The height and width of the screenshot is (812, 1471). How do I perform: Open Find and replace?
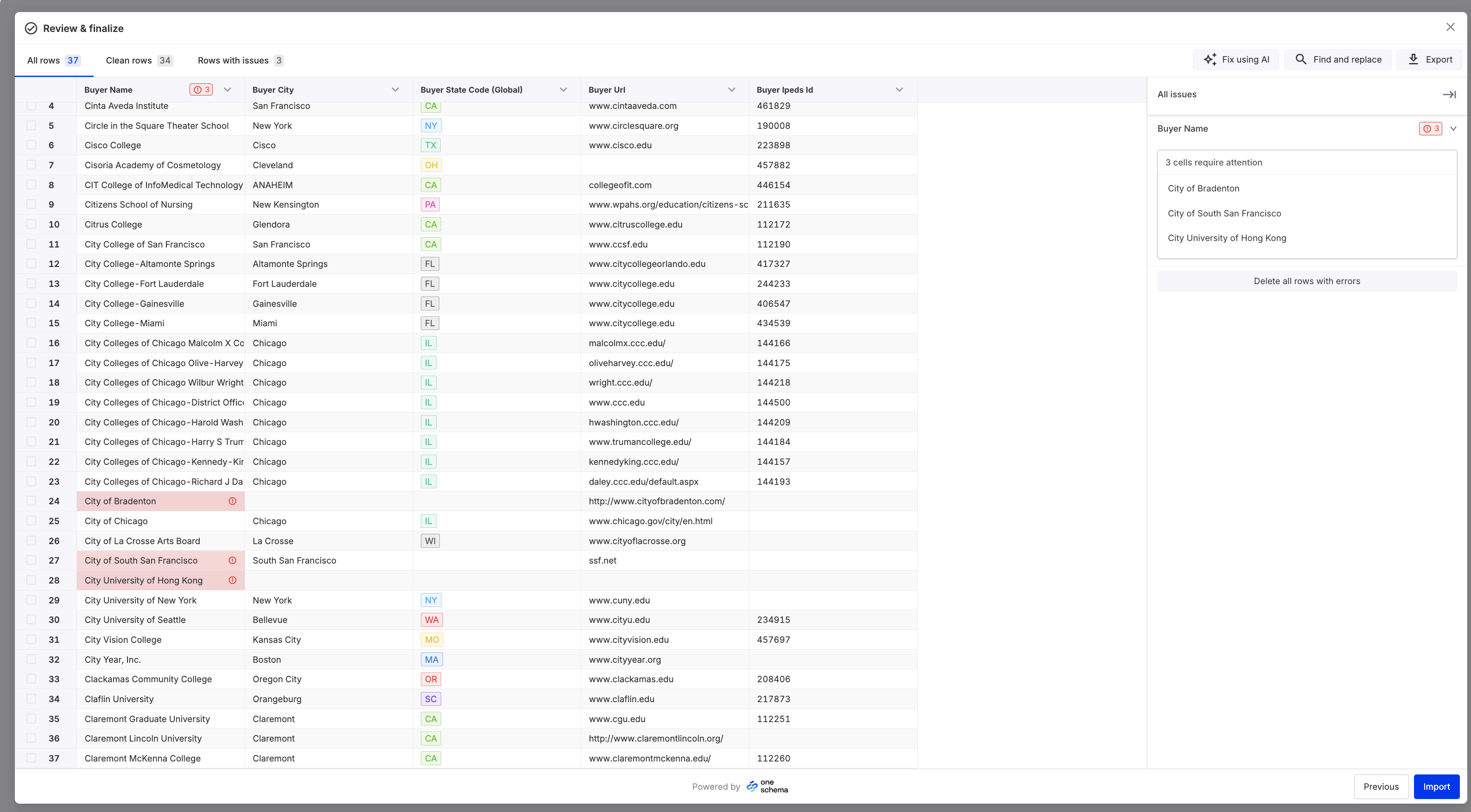1338,59
